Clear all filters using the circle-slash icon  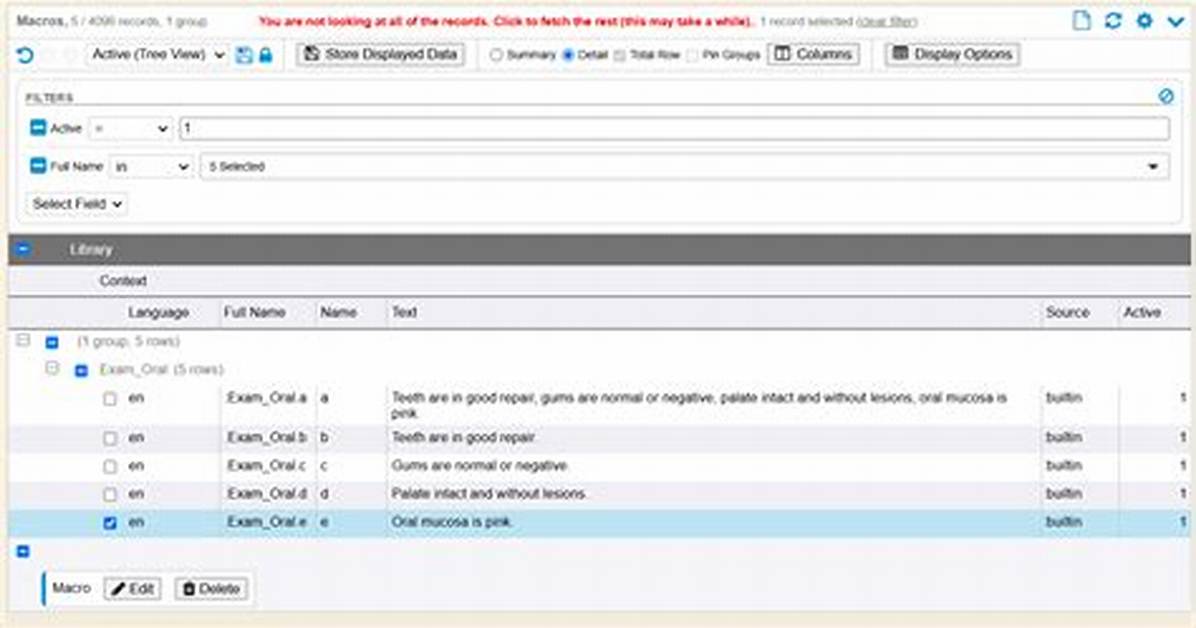(x=1165, y=95)
